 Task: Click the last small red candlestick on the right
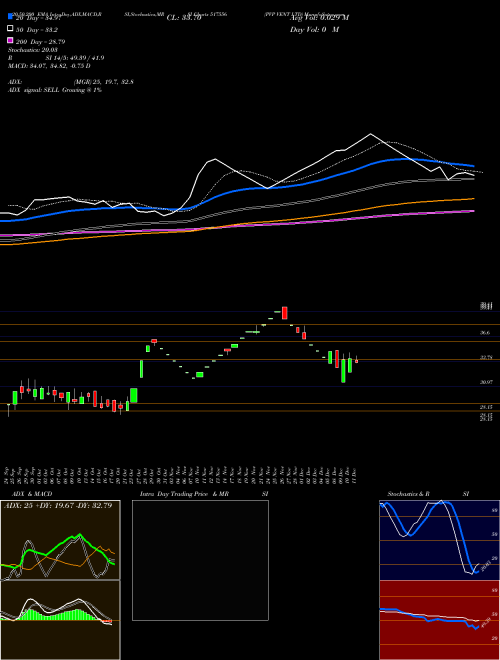[x=356, y=361]
